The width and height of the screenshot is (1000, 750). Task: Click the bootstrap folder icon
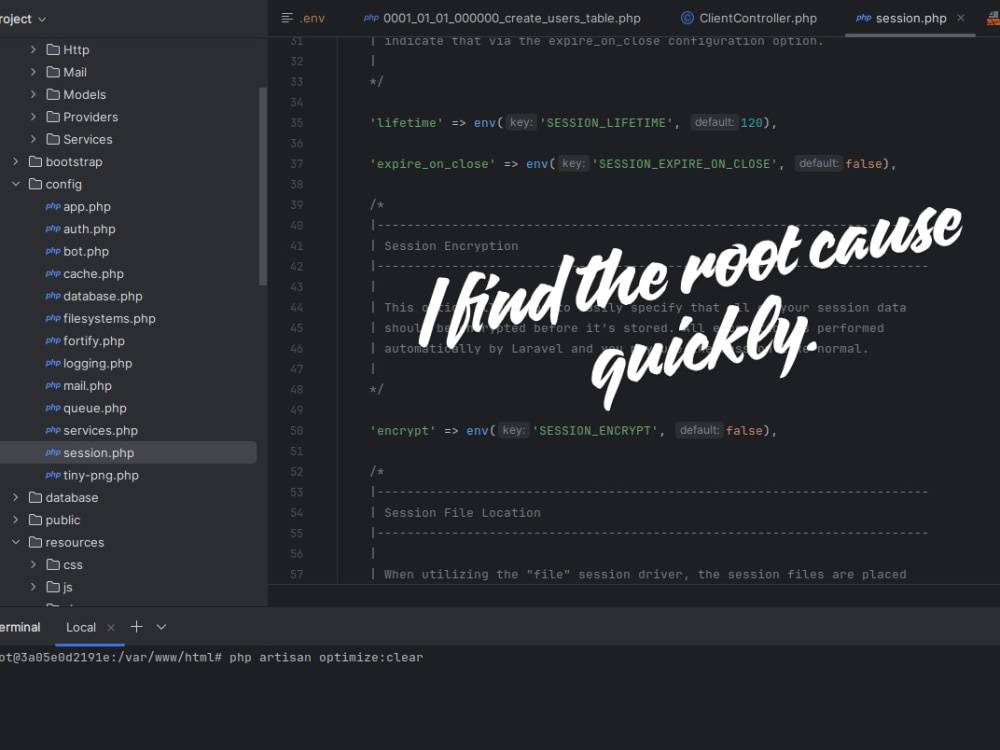click(x=35, y=162)
